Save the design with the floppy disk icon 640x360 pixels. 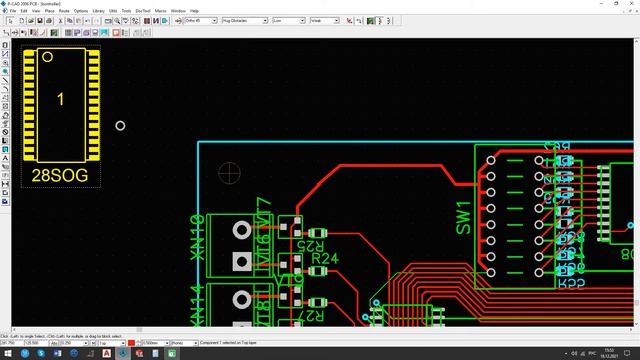tap(40, 21)
